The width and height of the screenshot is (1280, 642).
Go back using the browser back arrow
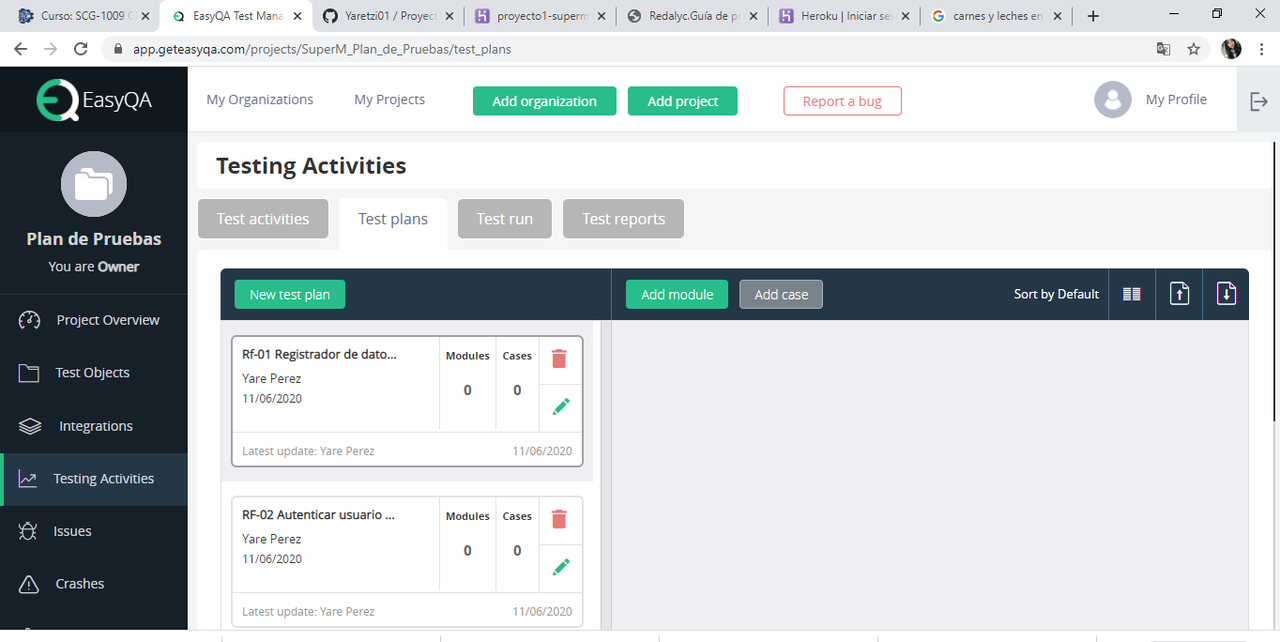(21, 48)
